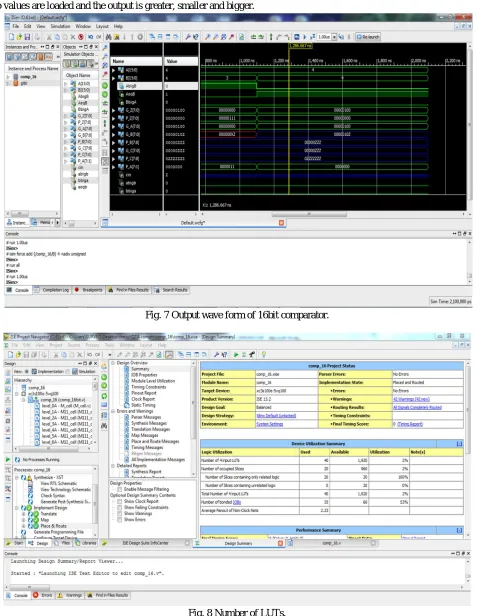
Task: Open the simulation run-time dropdown (1.00us)
Action: coord(334,37)
